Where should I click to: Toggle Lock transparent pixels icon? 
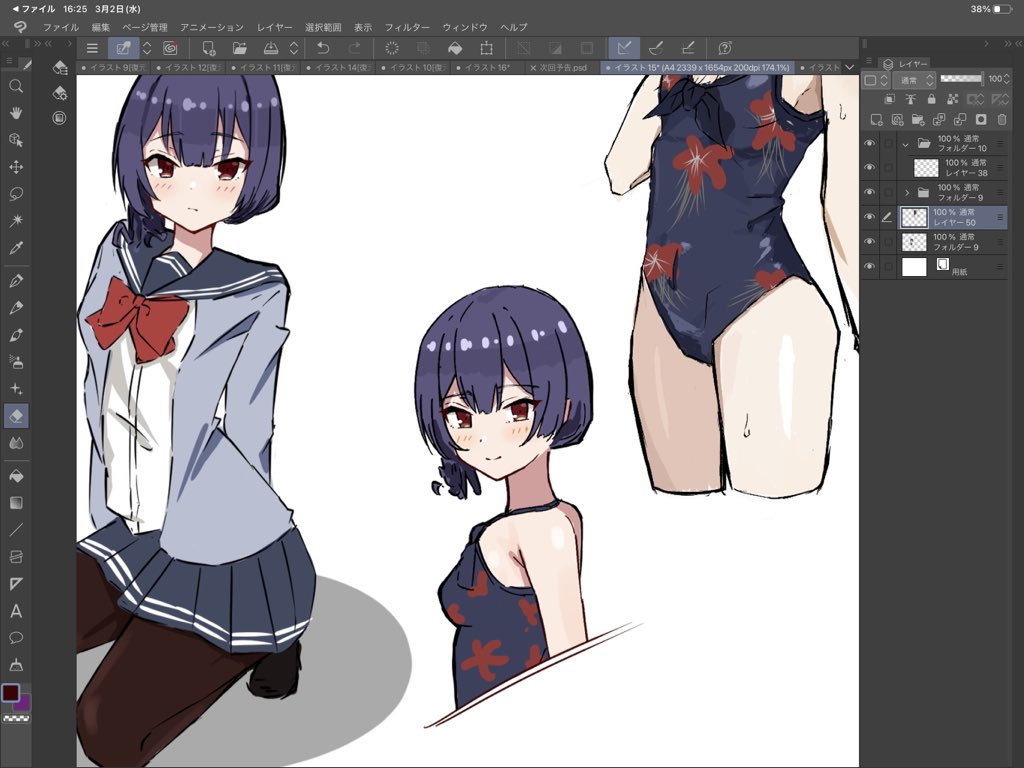click(x=953, y=99)
